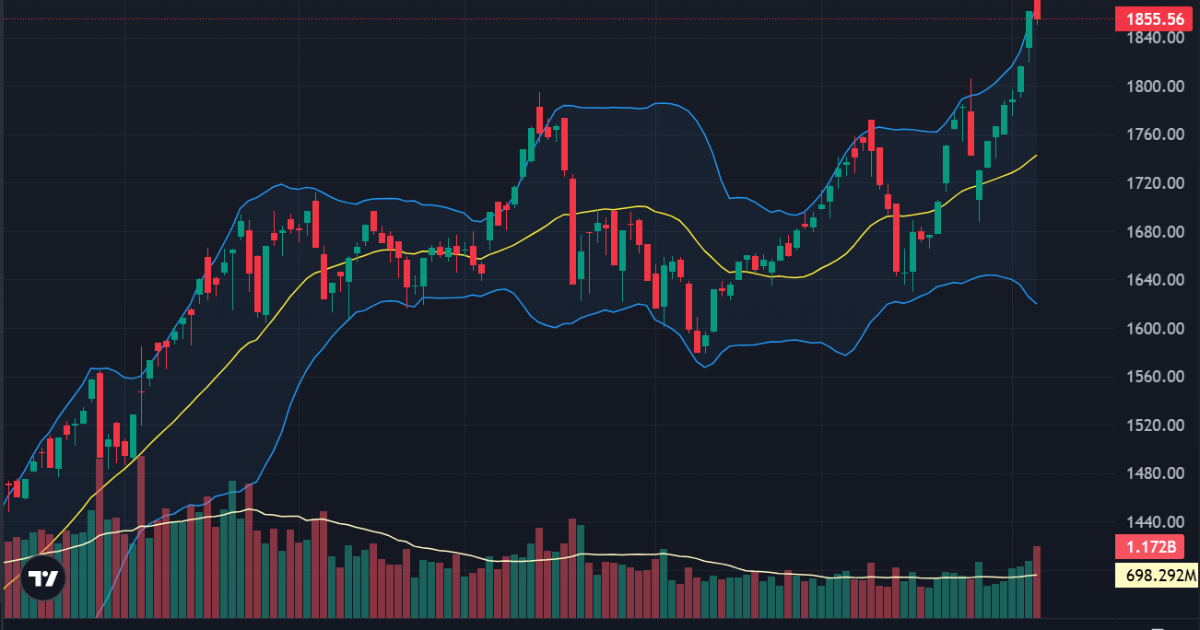
Task: Click the right end of the yellow basis line
Action: click(x=1036, y=156)
